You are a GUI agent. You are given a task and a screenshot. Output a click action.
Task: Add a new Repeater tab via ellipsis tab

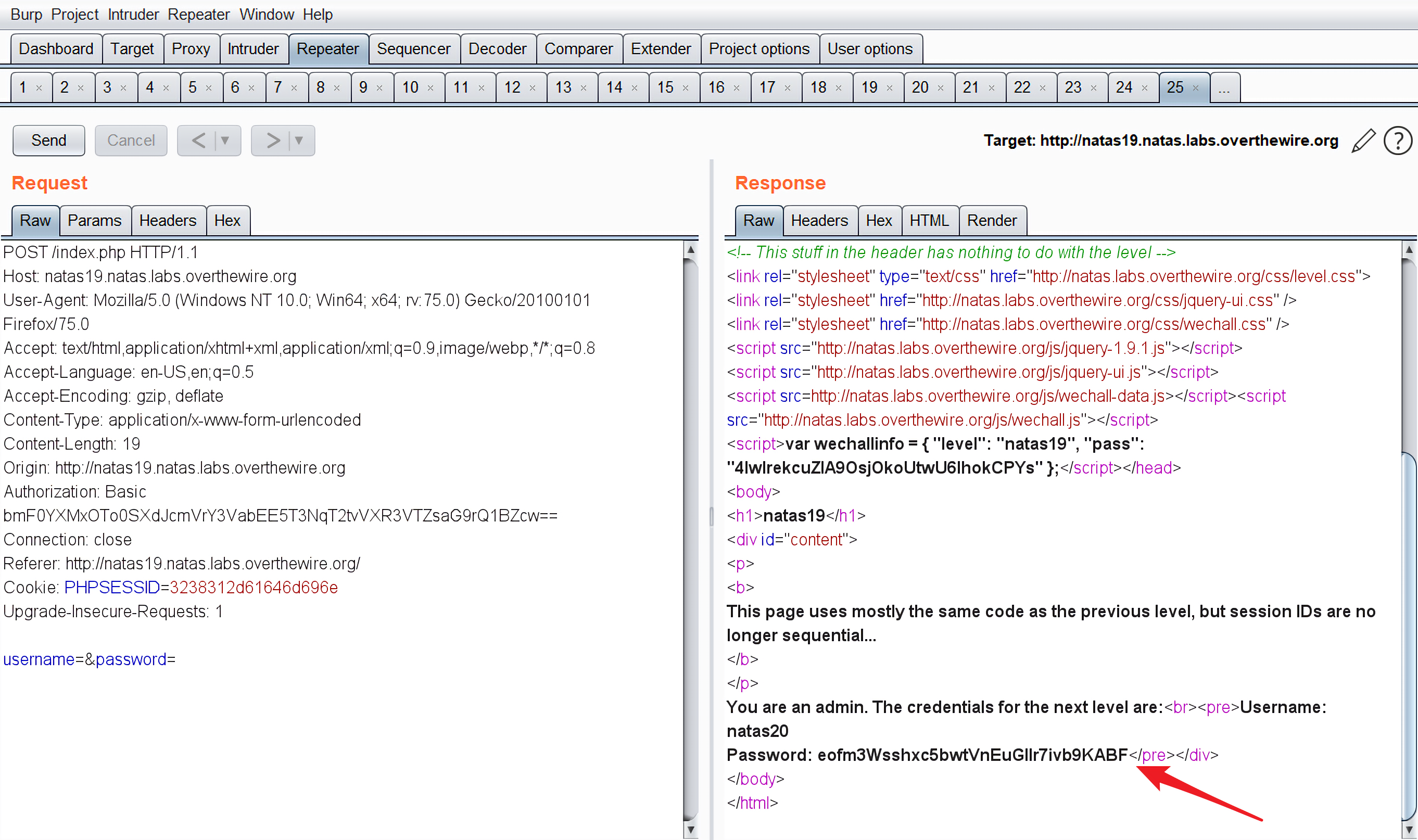pos(1224,88)
